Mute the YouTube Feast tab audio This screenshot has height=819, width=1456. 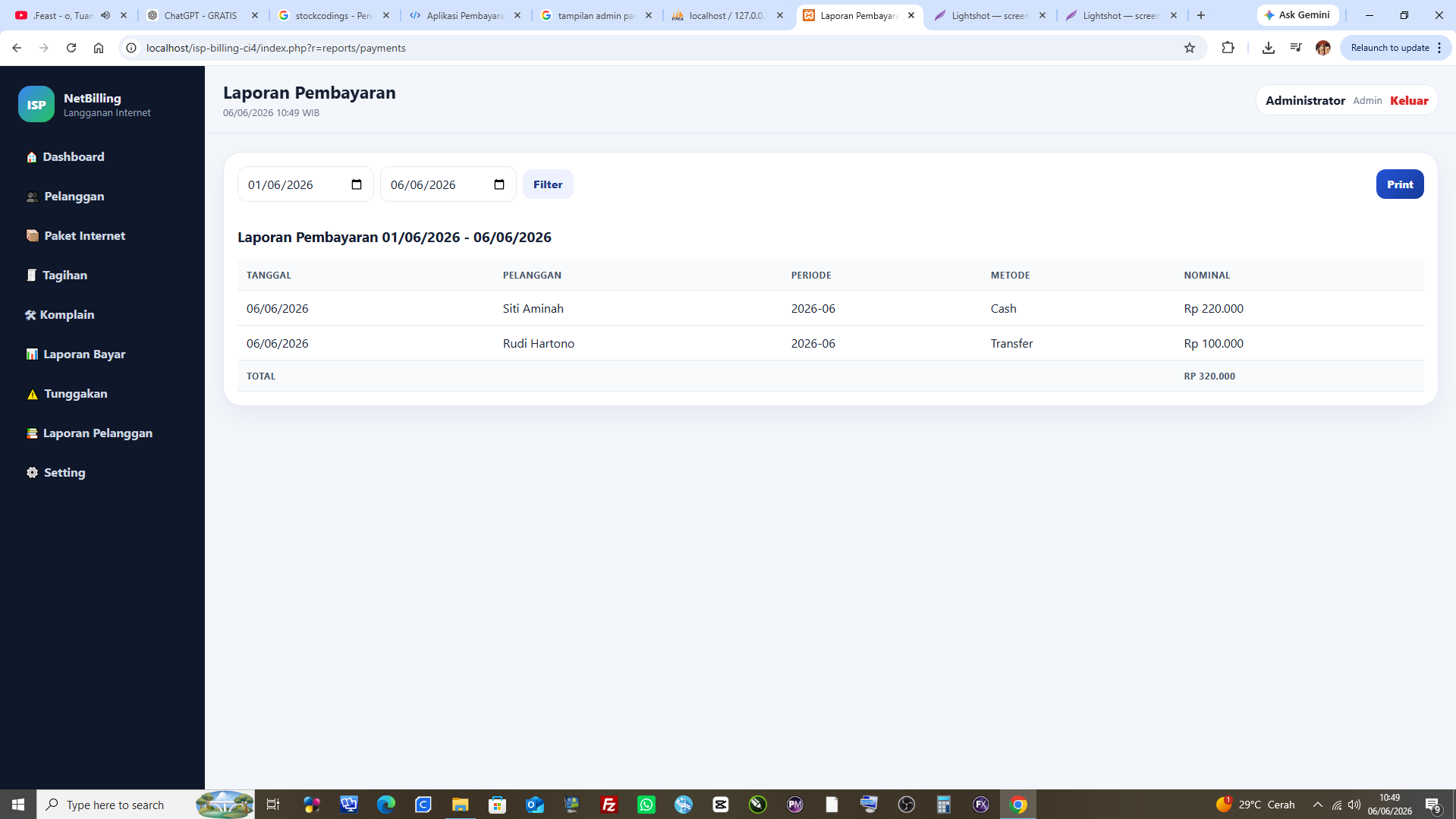(105, 15)
